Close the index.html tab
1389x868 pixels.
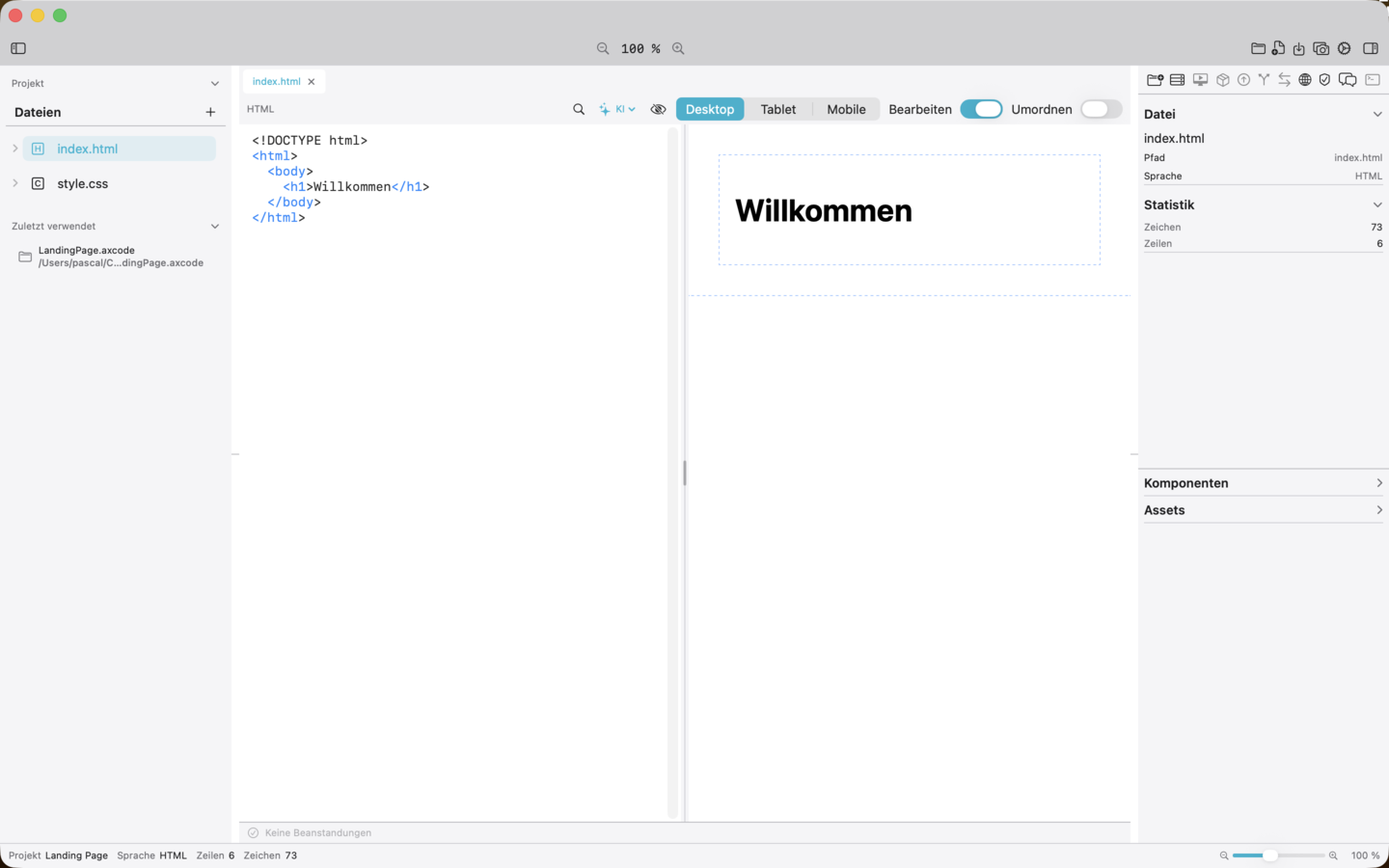[x=312, y=82]
